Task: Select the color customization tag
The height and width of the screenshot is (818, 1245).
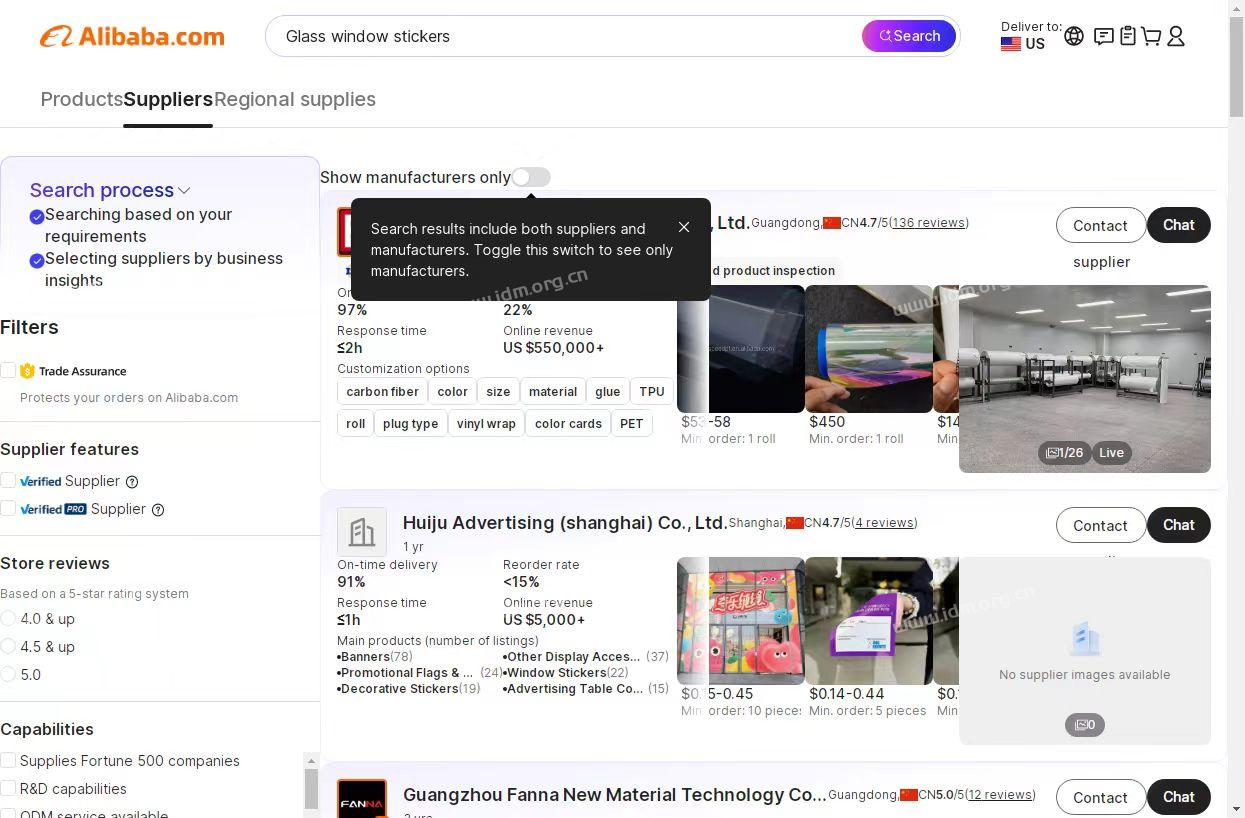Action: coord(452,392)
